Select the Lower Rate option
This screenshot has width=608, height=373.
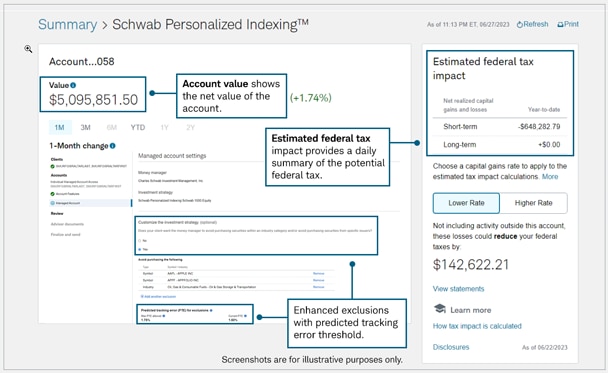[x=466, y=203]
